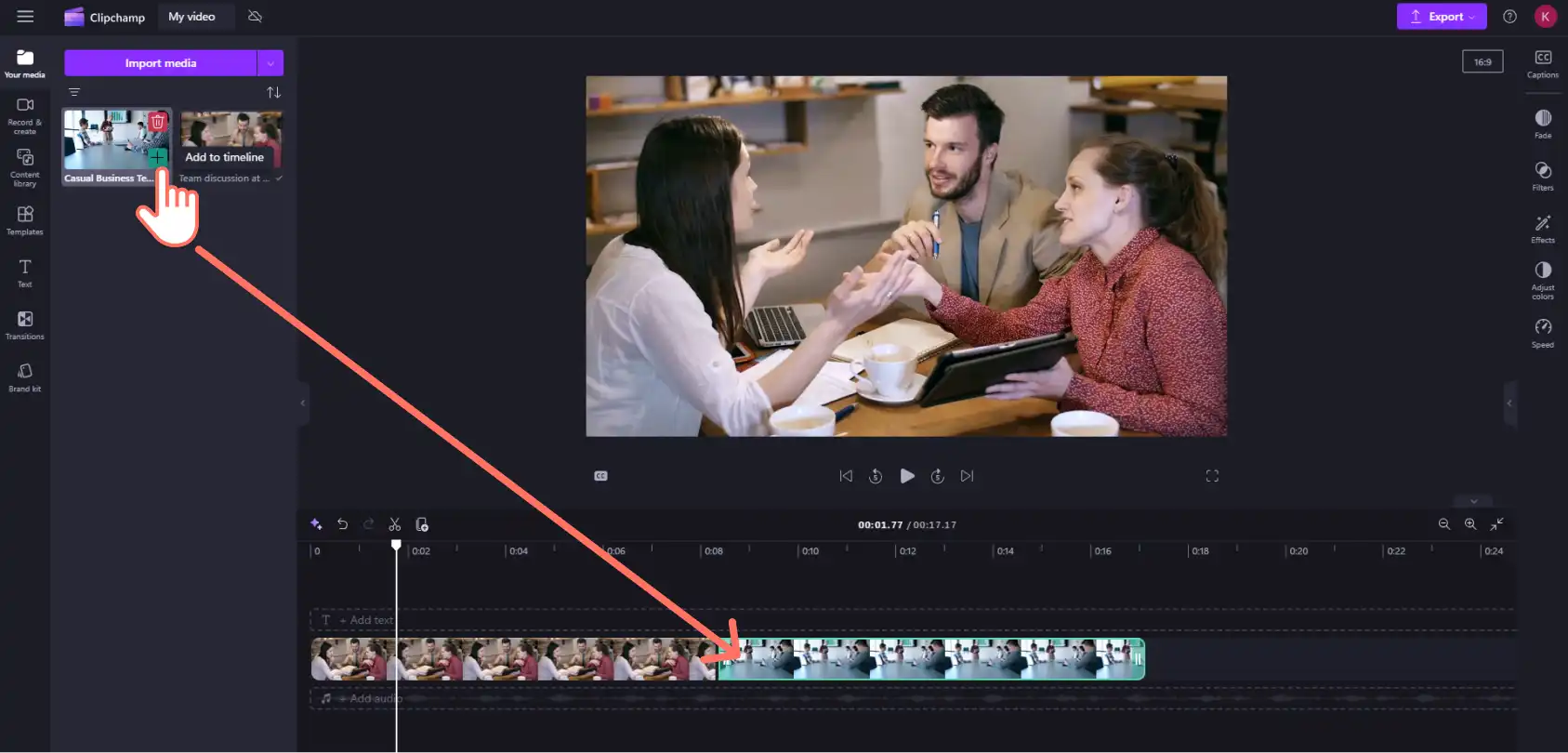Open the hamburger menu
The image size is (1568, 753).
pos(25,17)
